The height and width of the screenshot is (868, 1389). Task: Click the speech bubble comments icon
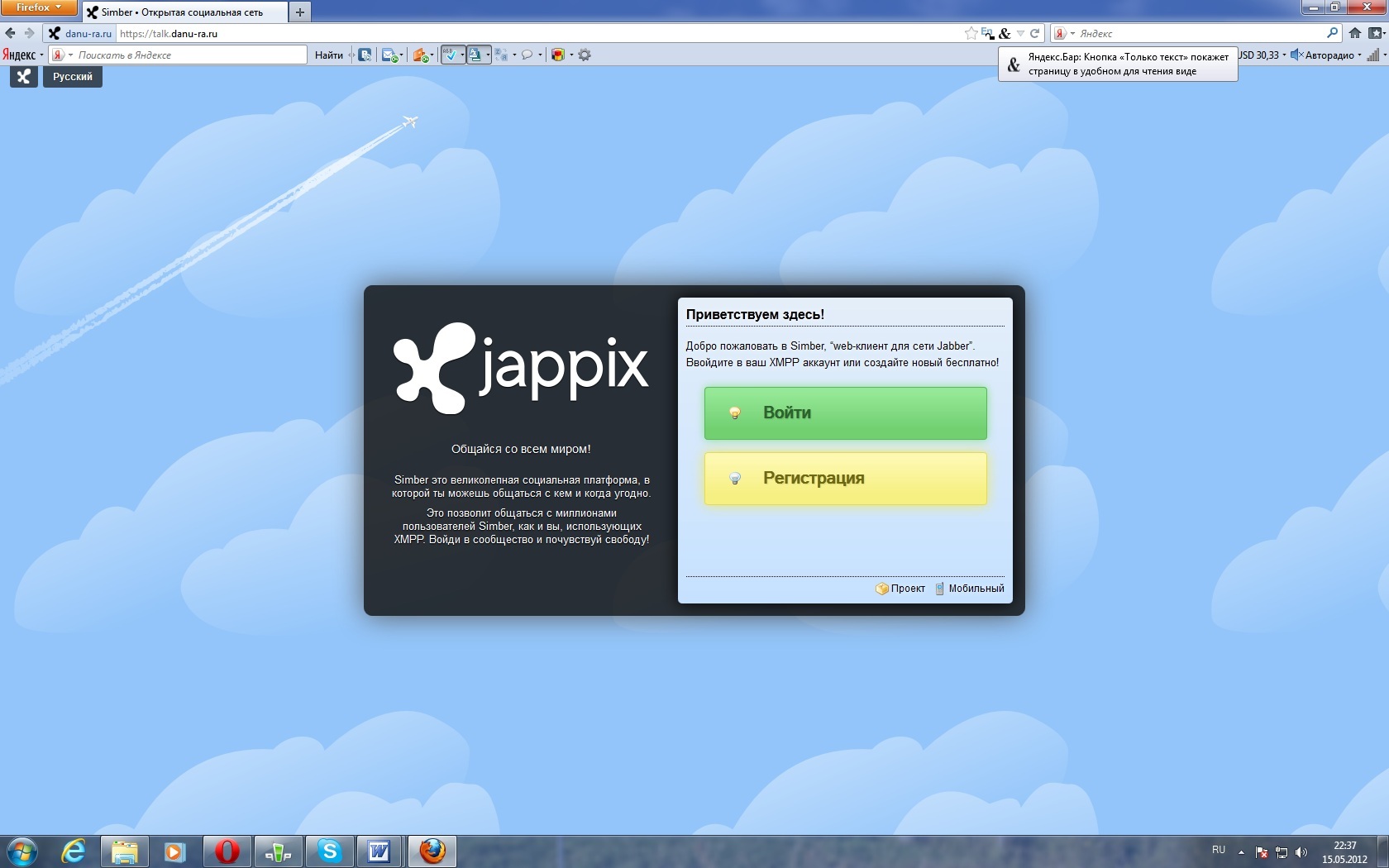(527, 55)
